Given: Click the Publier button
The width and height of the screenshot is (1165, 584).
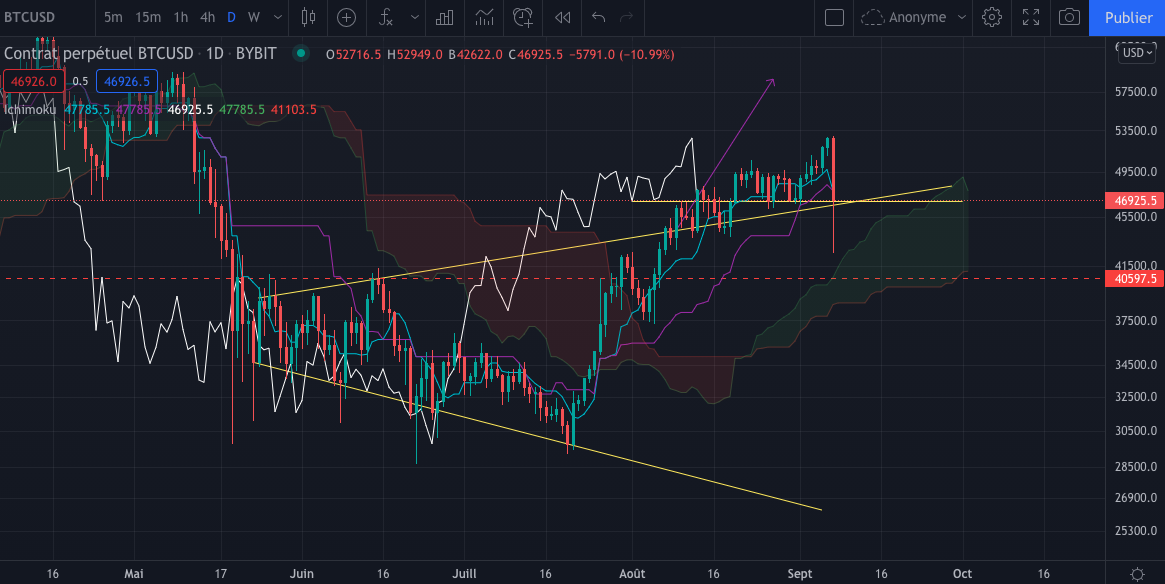Looking at the screenshot, I should coord(1128,18).
